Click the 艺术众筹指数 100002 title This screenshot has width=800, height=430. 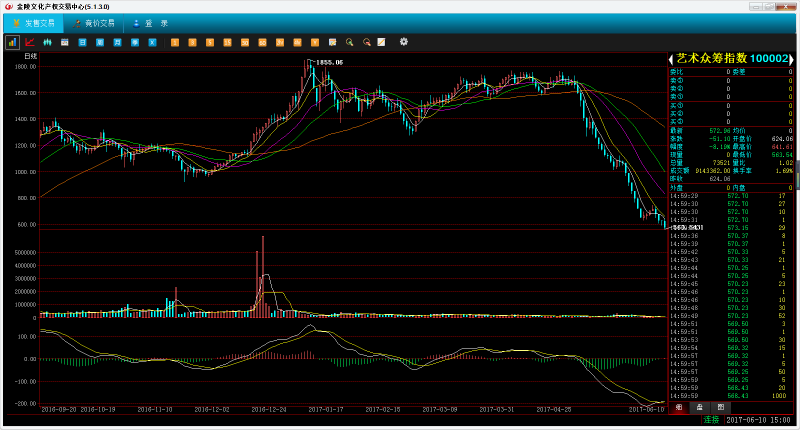(x=732, y=59)
